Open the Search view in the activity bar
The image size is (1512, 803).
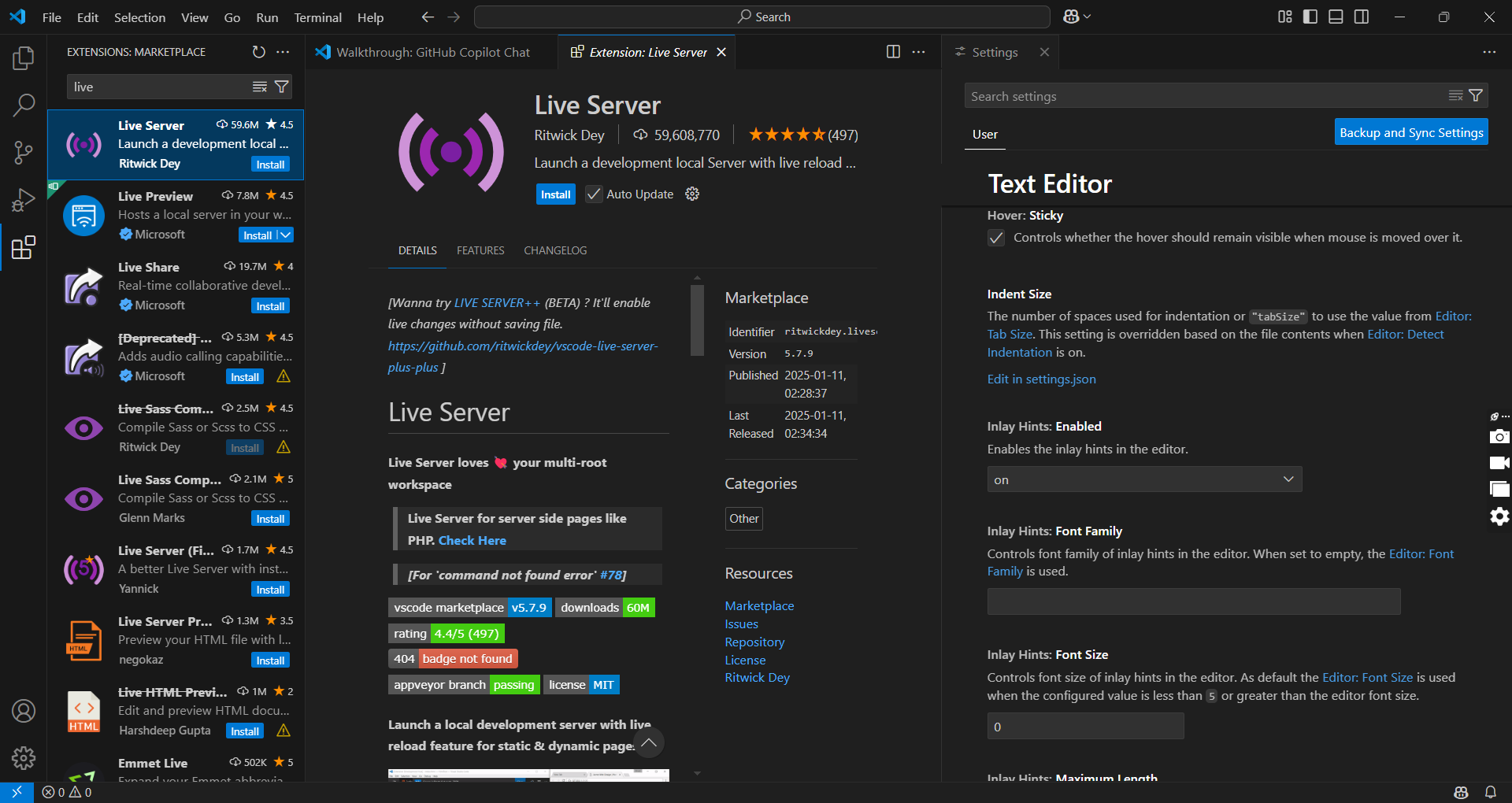[x=24, y=105]
